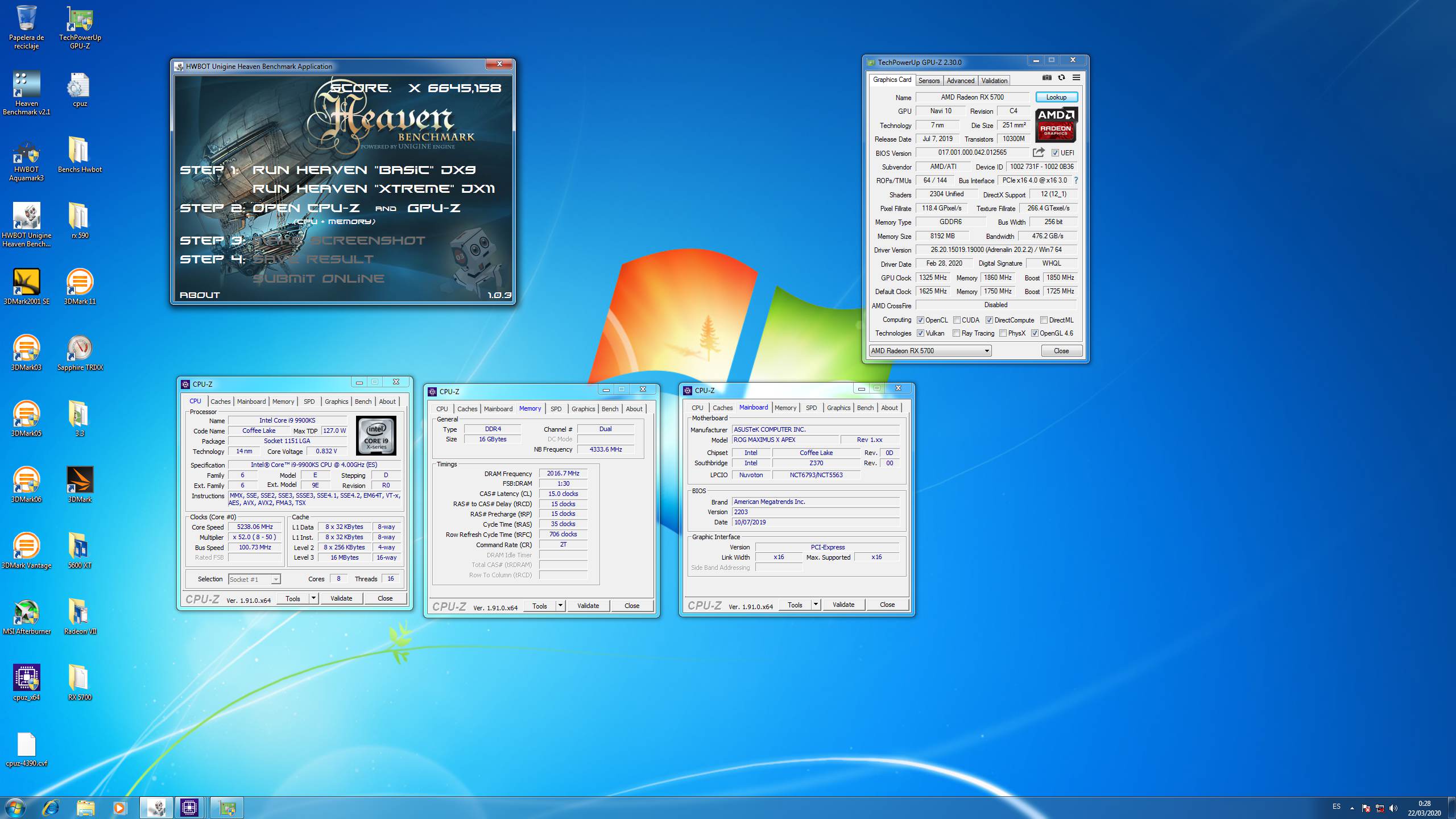Toggle the Vulkan checkbox

click(x=920, y=333)
